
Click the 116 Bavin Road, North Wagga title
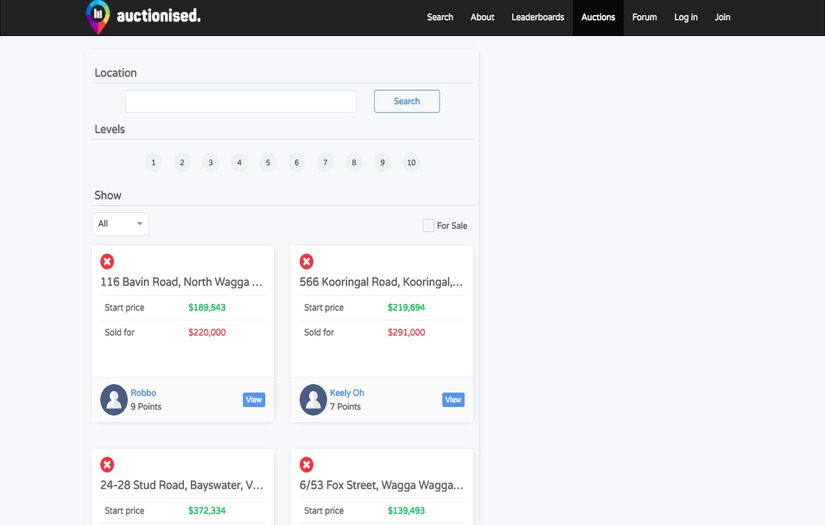coord(181,282)
